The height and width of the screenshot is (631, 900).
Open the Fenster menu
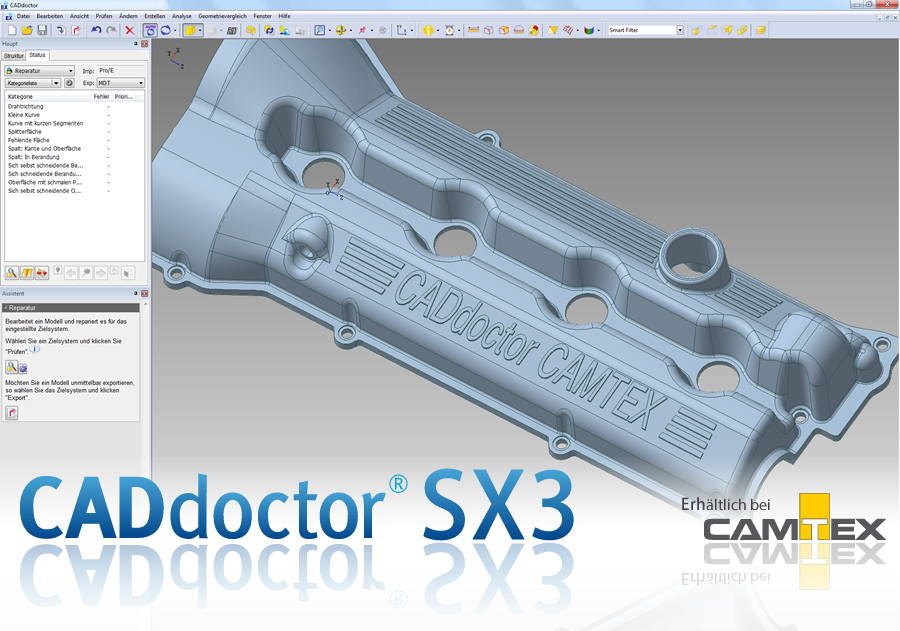coord(262,16)
